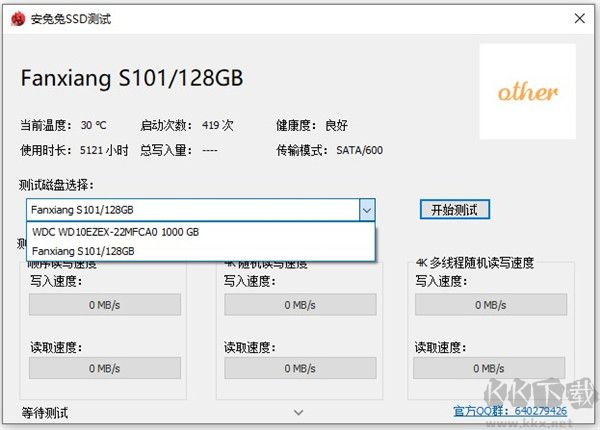The width and height of the screenshot is (600, 430).
Task: Open the 官方QQ群 640279426 link
Action: (x=510, y=411)
